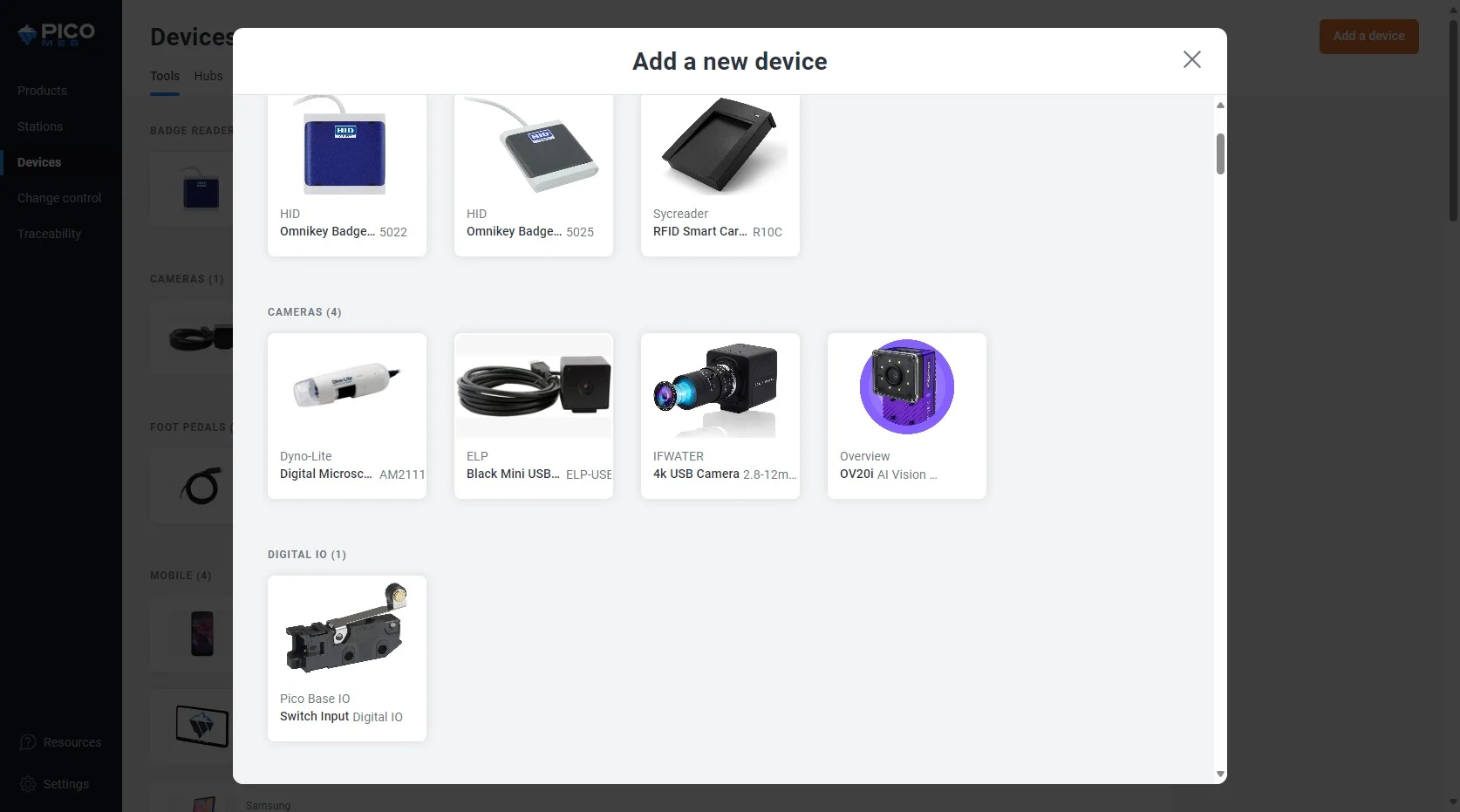The width and height of the screenshot is (1460, 812).
Task: Click the PICO MES logo
Action: click(57, 35)
